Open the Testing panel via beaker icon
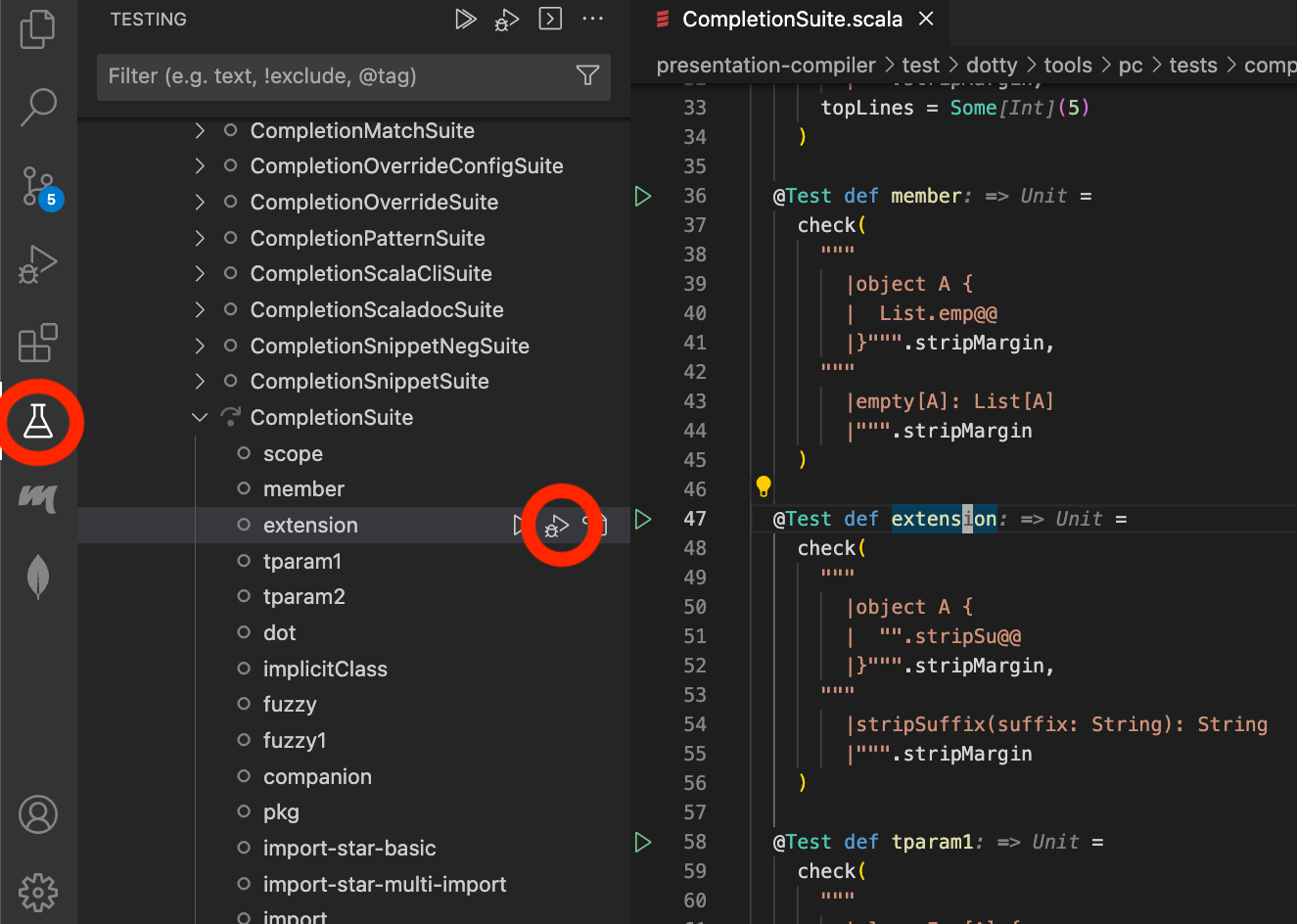This screenshot has height=924, width=1297. pos(39,422)
